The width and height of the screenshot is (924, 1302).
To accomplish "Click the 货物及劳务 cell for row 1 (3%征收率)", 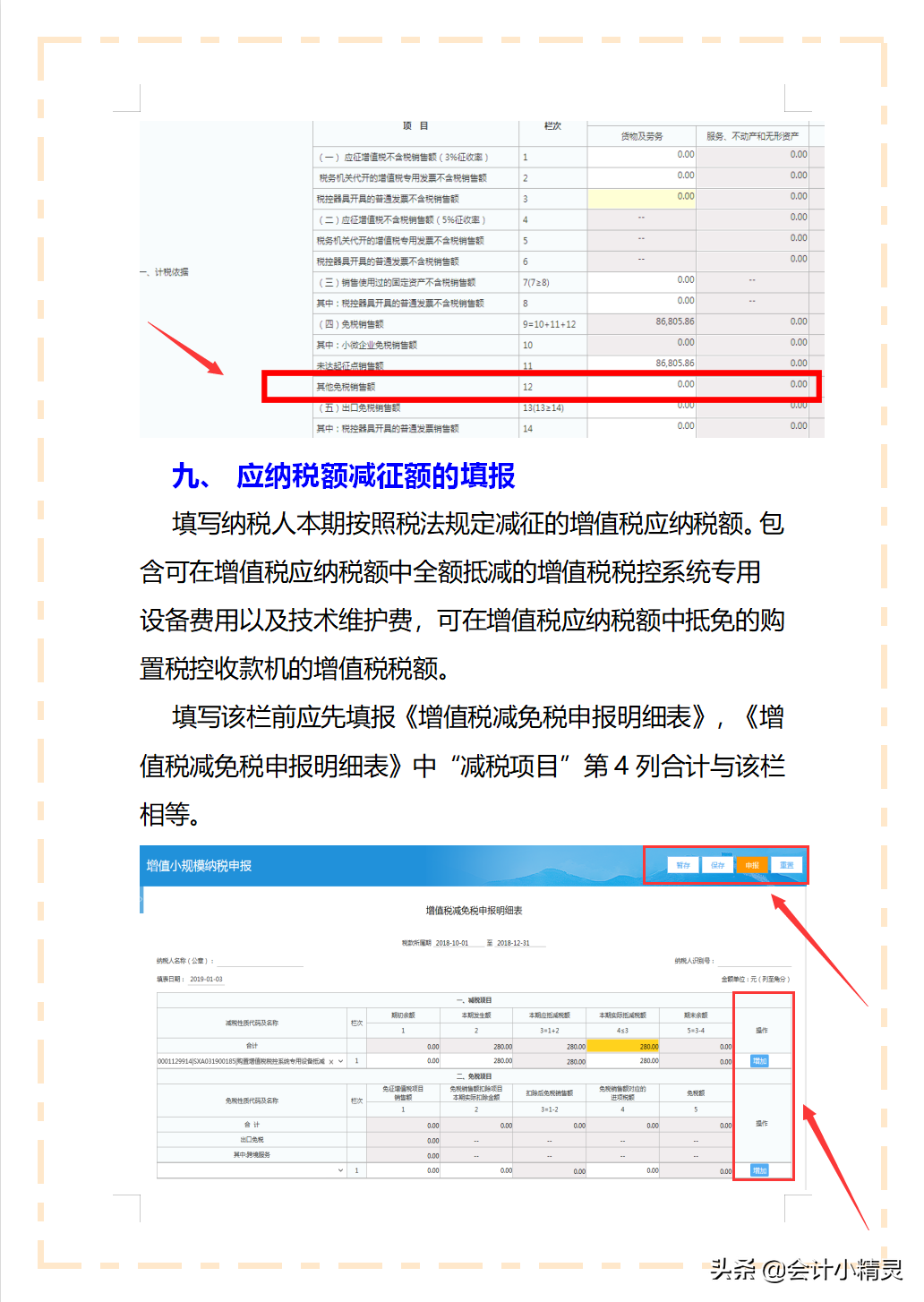I will (x=641, y=157).
